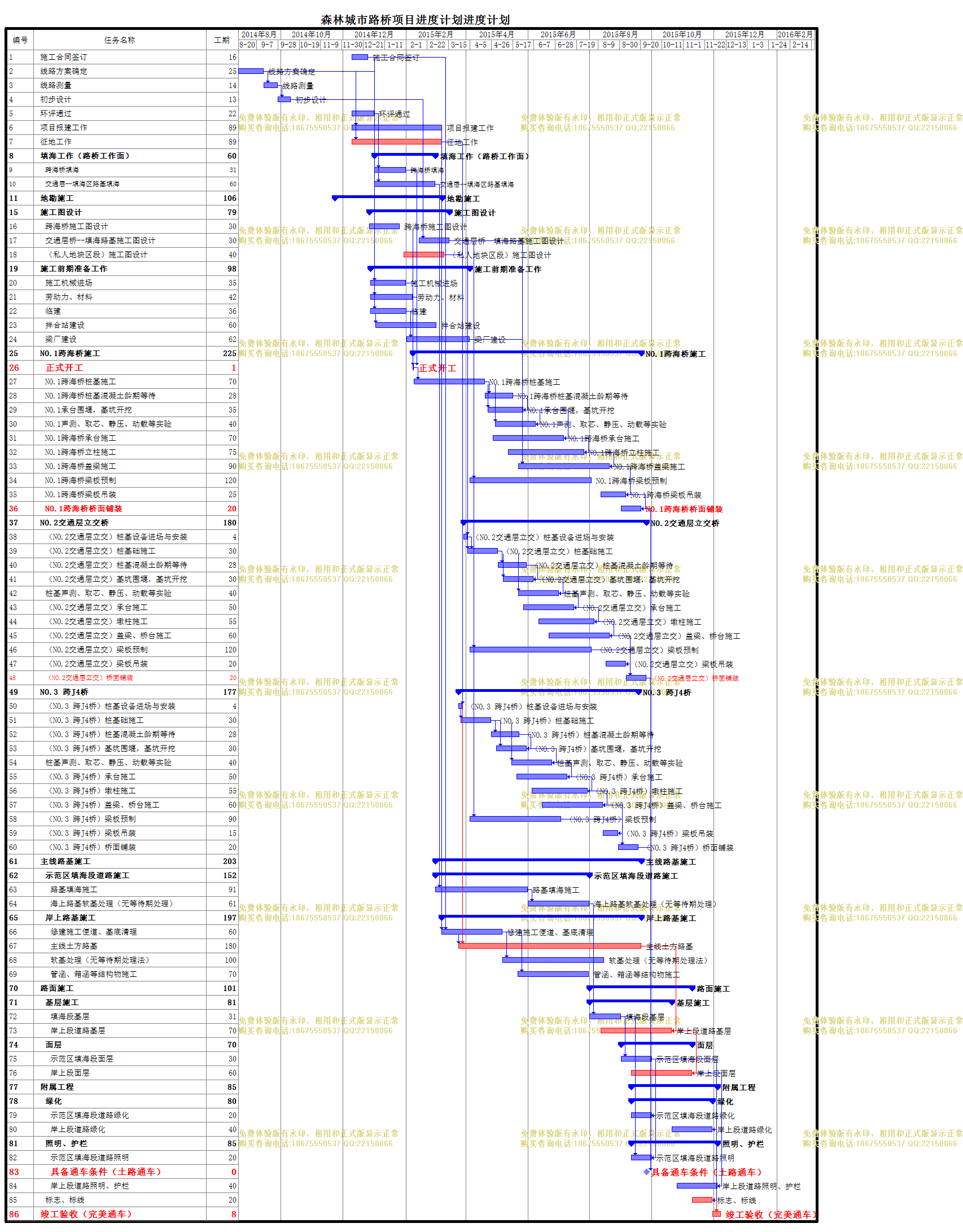Select row 67 主线土方路基 in task table
The width and height of the screenshot is (963, 1232).
tap(122, 946)
